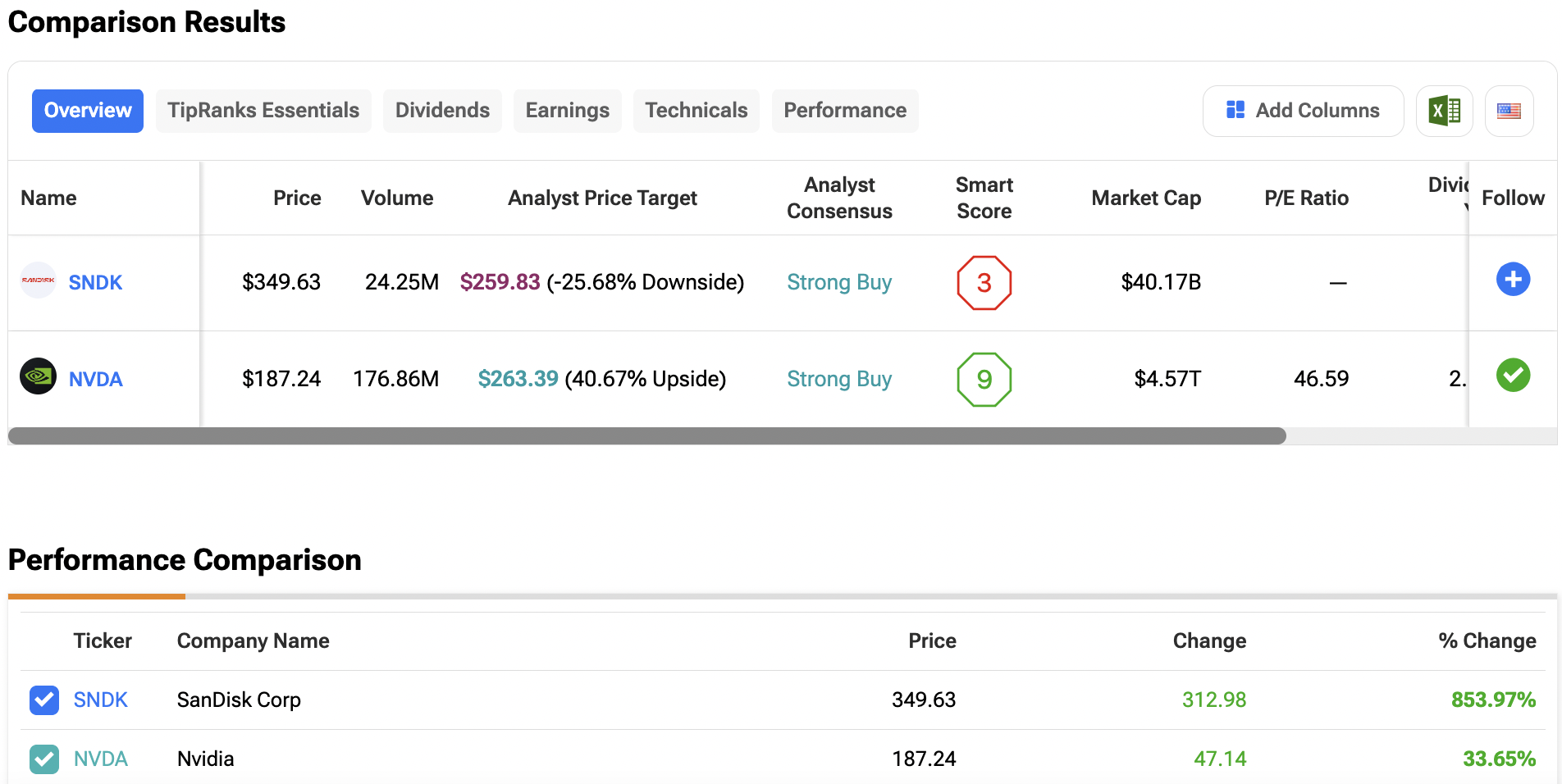Switch to the Dividends tab
This screenshot has height=784, width=1562.
[x=442, y=111]
